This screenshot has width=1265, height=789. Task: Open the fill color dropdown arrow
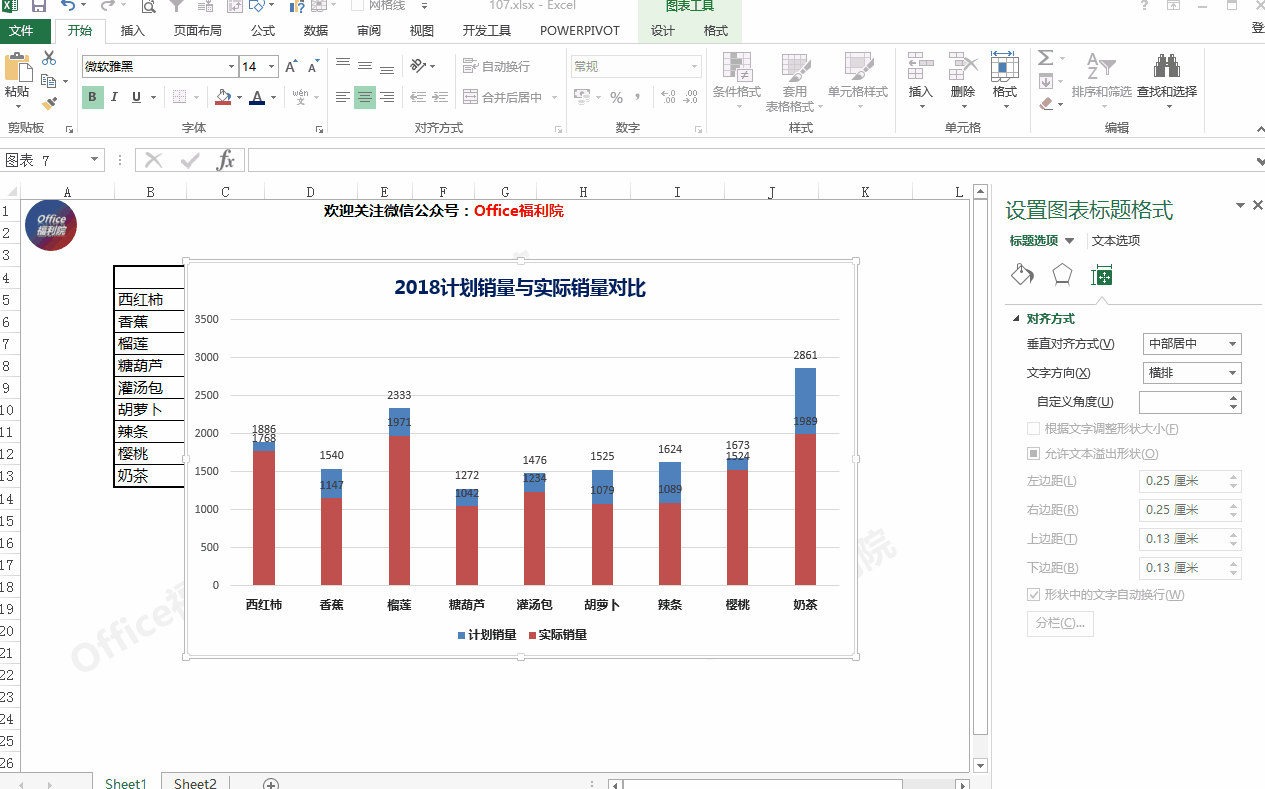pos(239,98)
